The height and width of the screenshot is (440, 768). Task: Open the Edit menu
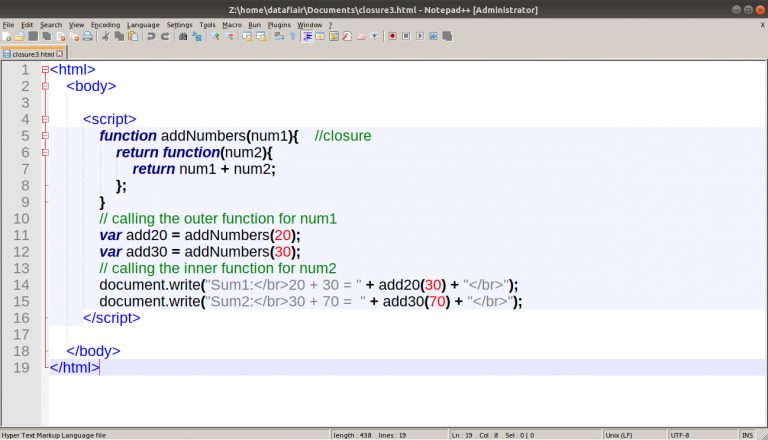coord(27,24)
